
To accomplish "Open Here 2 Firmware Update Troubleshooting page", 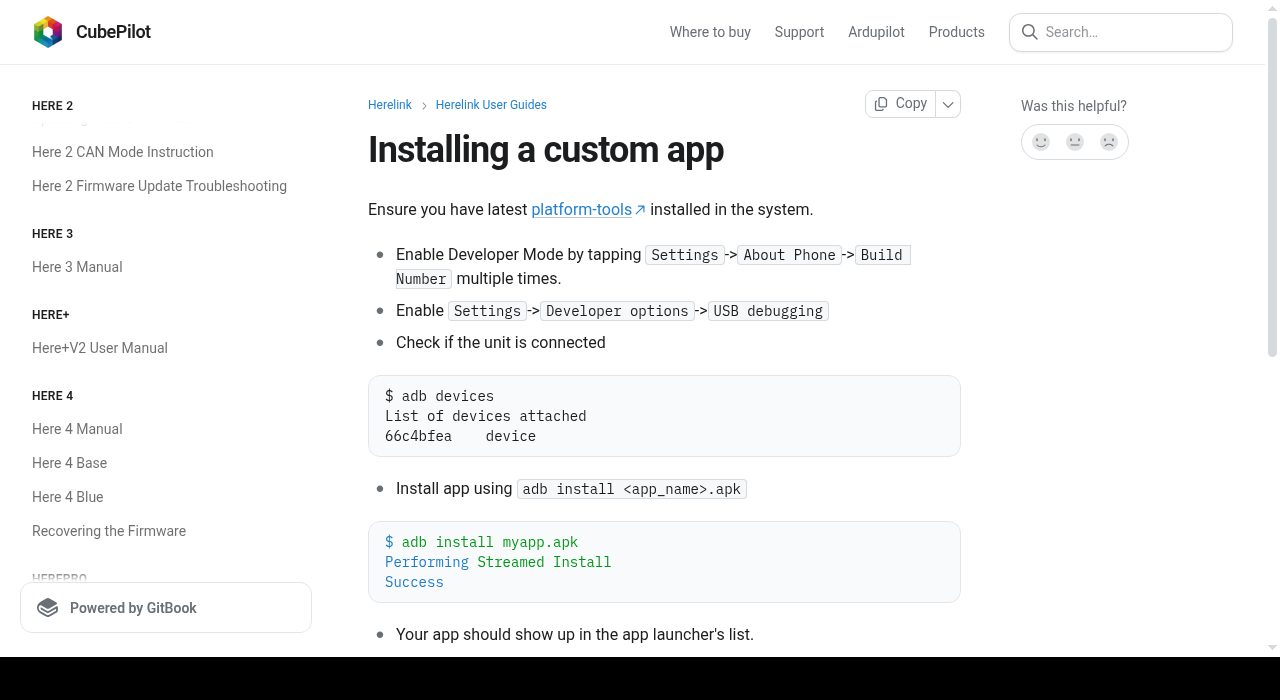I will click(159, 186).
